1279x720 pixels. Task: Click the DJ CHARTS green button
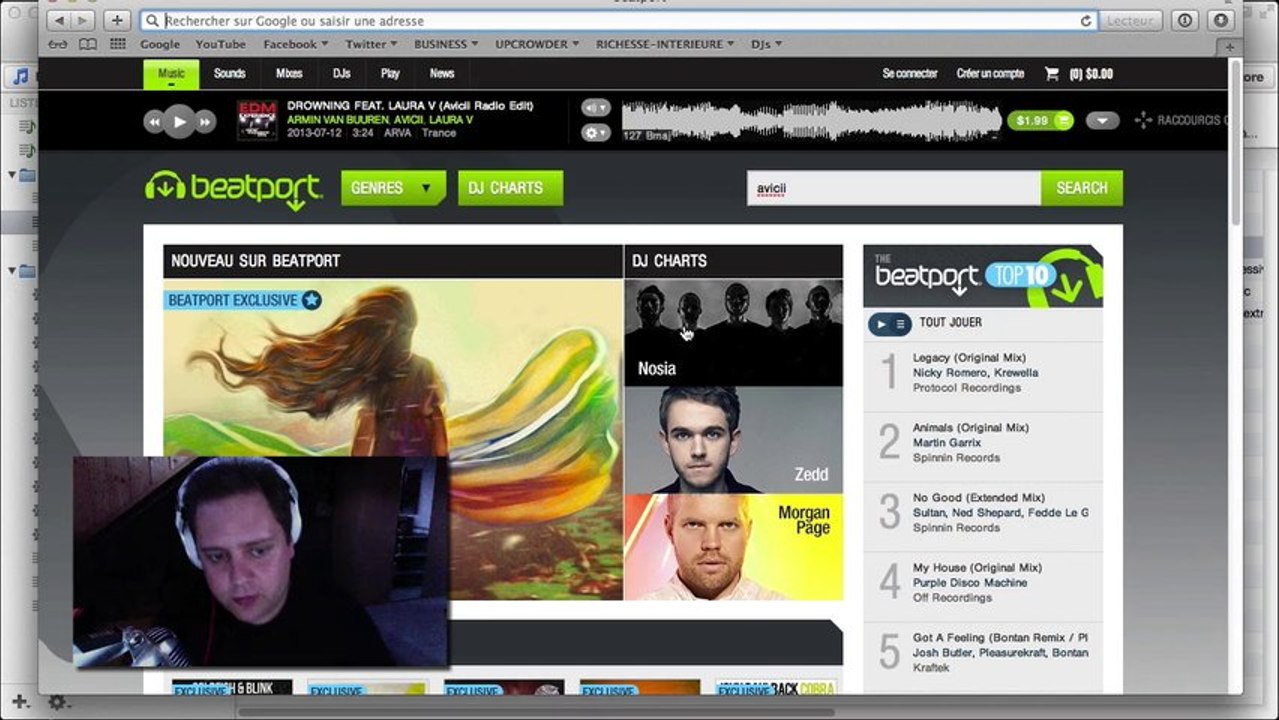510,187
